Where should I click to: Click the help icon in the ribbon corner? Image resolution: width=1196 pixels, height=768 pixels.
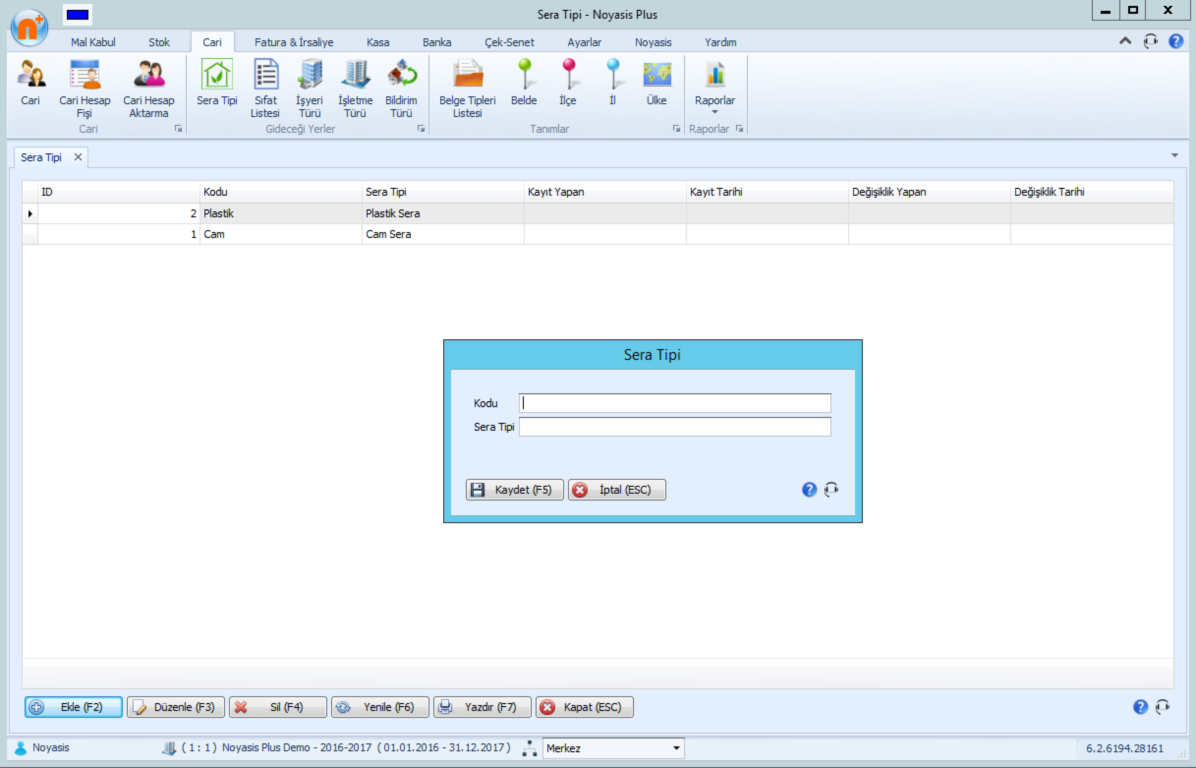(1175, 41)
